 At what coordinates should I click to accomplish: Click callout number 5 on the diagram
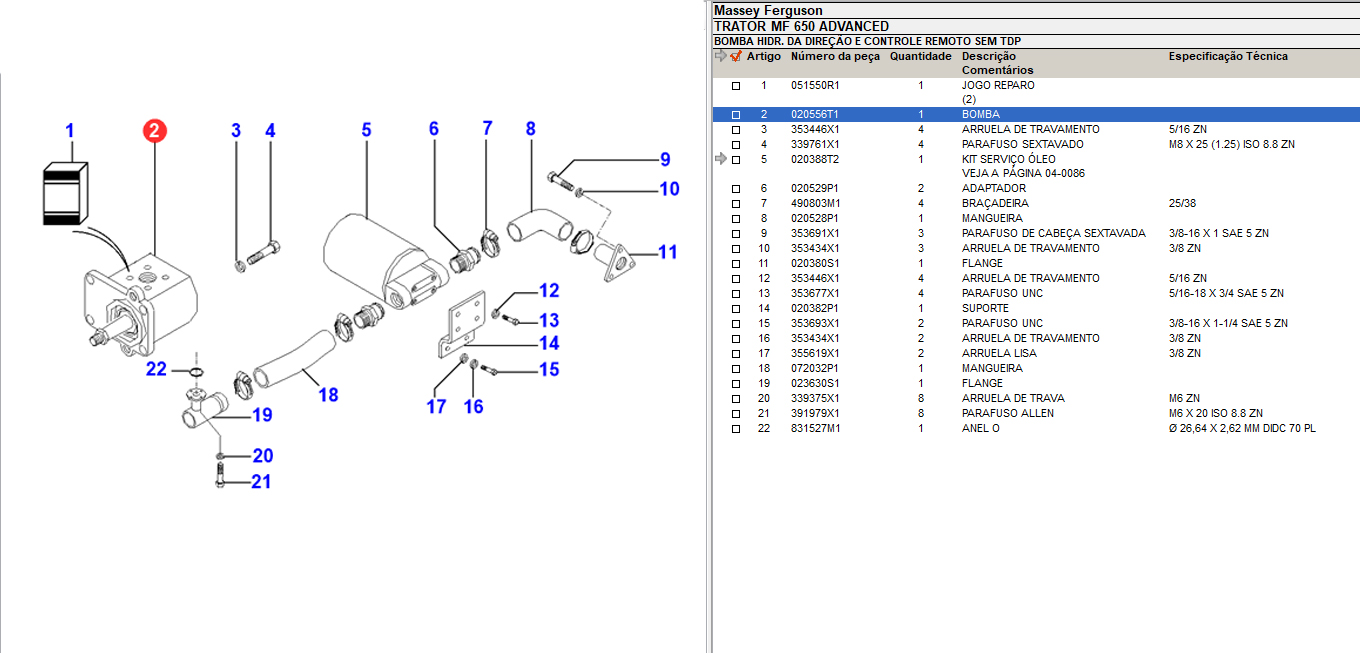(366, 130)
